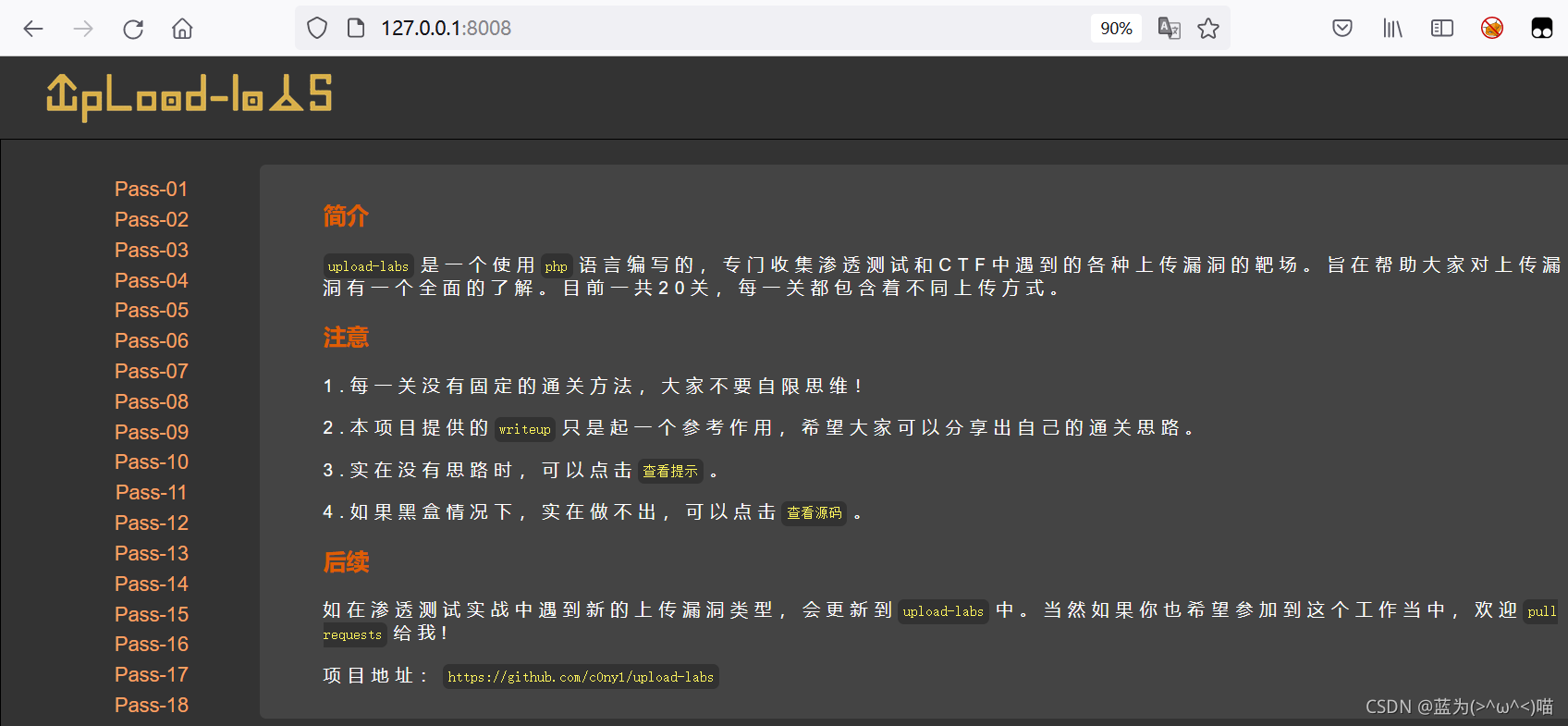Open the tracking protection shield icon
This screenshot has height=726, width=1568.
click(x=317, y=29)
